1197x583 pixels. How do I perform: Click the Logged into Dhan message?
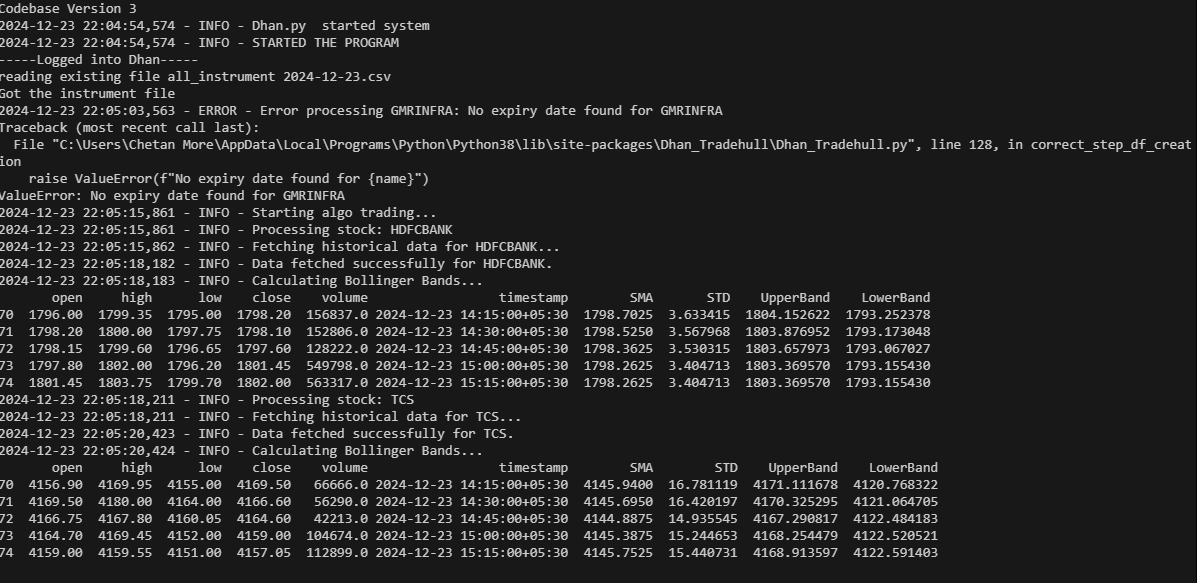coord(99,60)
